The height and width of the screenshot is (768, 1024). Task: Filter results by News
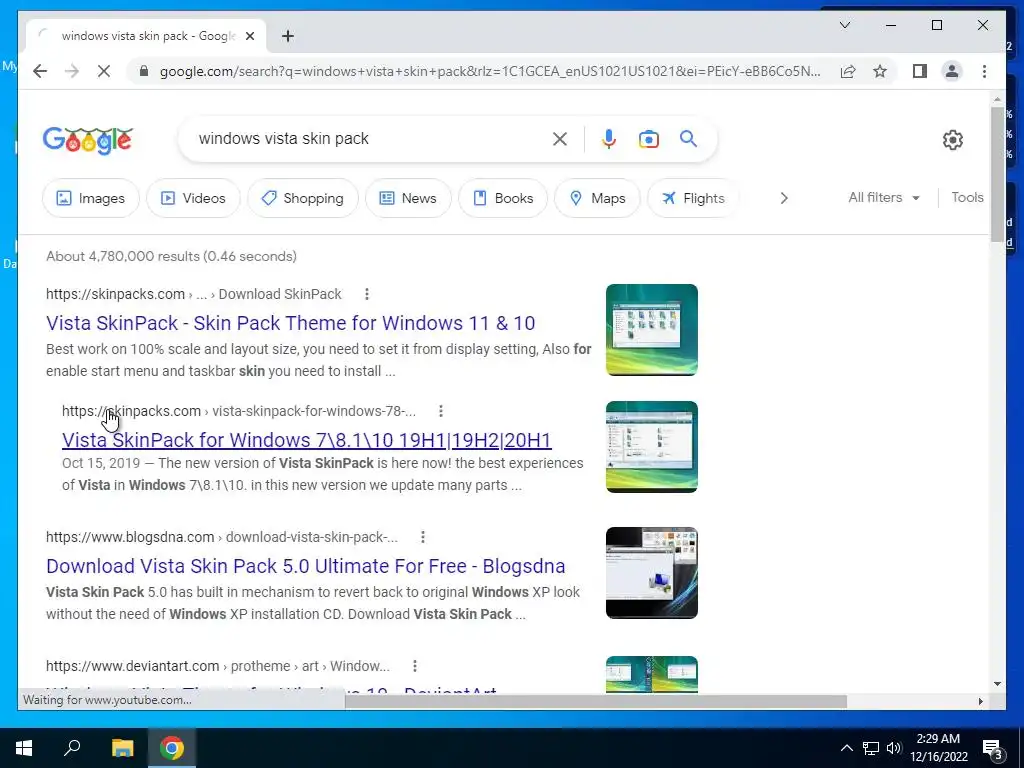point(408,198)
